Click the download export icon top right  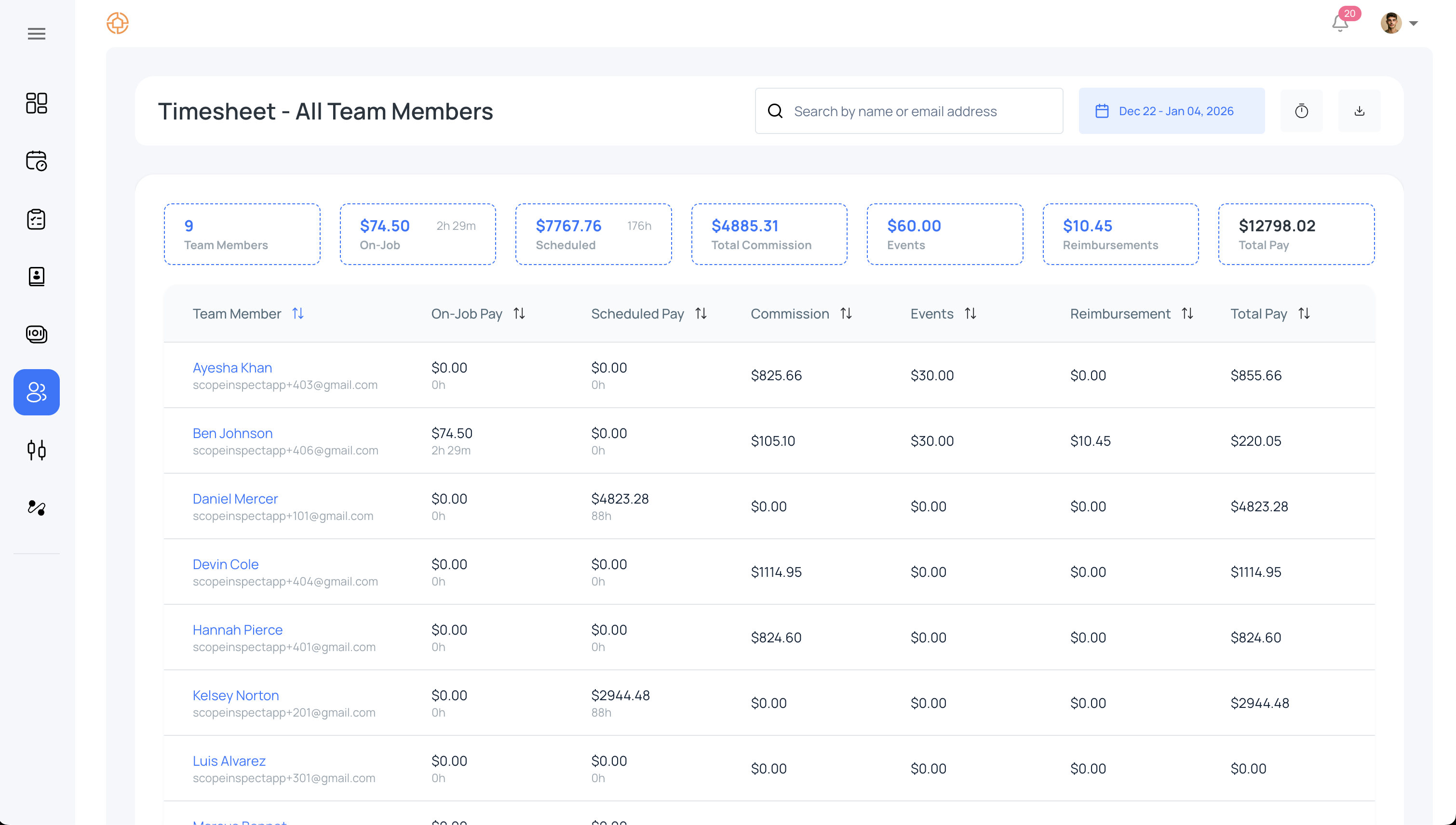point(1359,110)
